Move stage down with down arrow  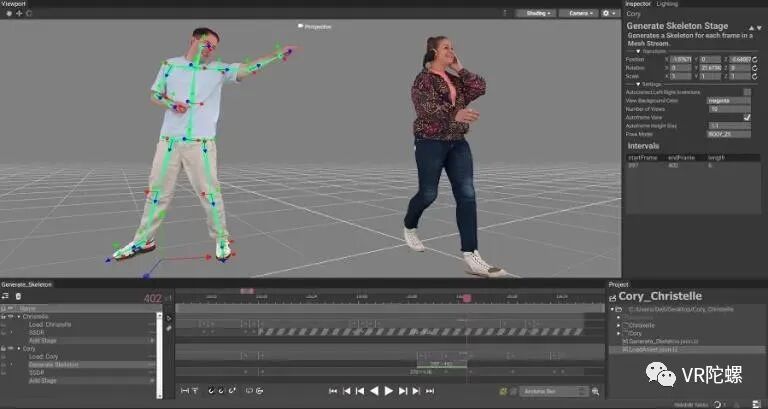point(758,28)
